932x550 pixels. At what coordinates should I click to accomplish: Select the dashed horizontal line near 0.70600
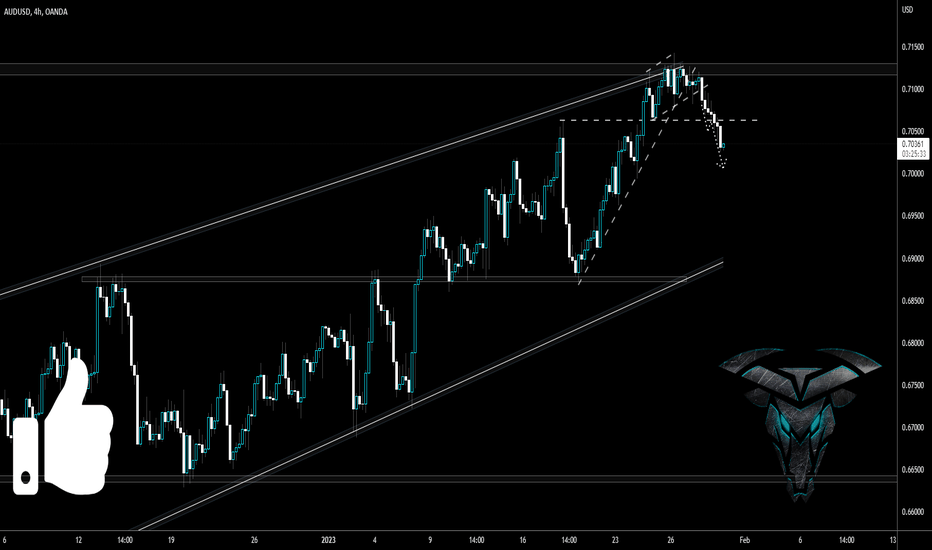click(659, 121)
